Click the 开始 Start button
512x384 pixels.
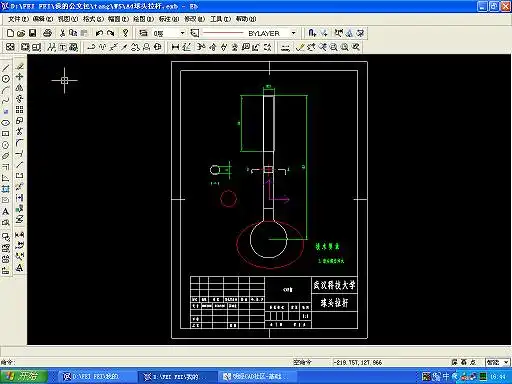24,376
